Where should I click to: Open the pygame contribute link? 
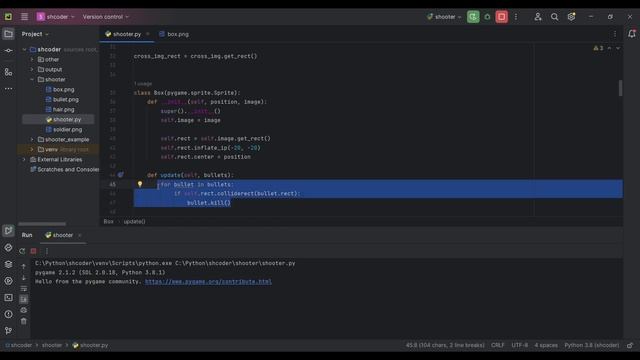208,282
